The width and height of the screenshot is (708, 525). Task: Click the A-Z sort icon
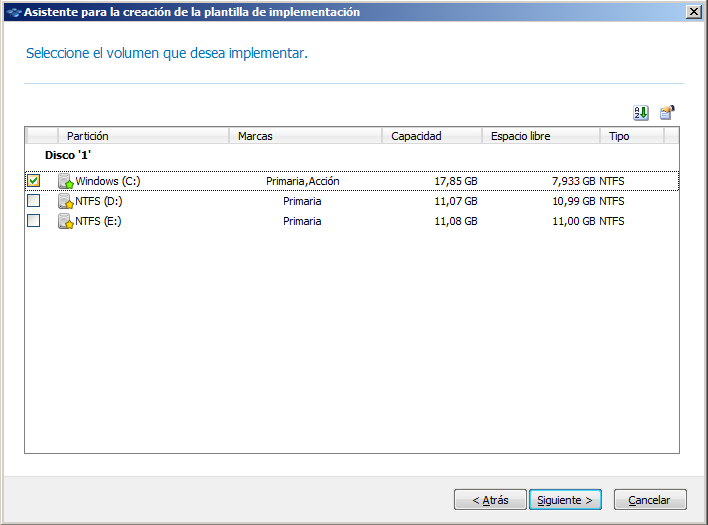click(x=641, y=113)
